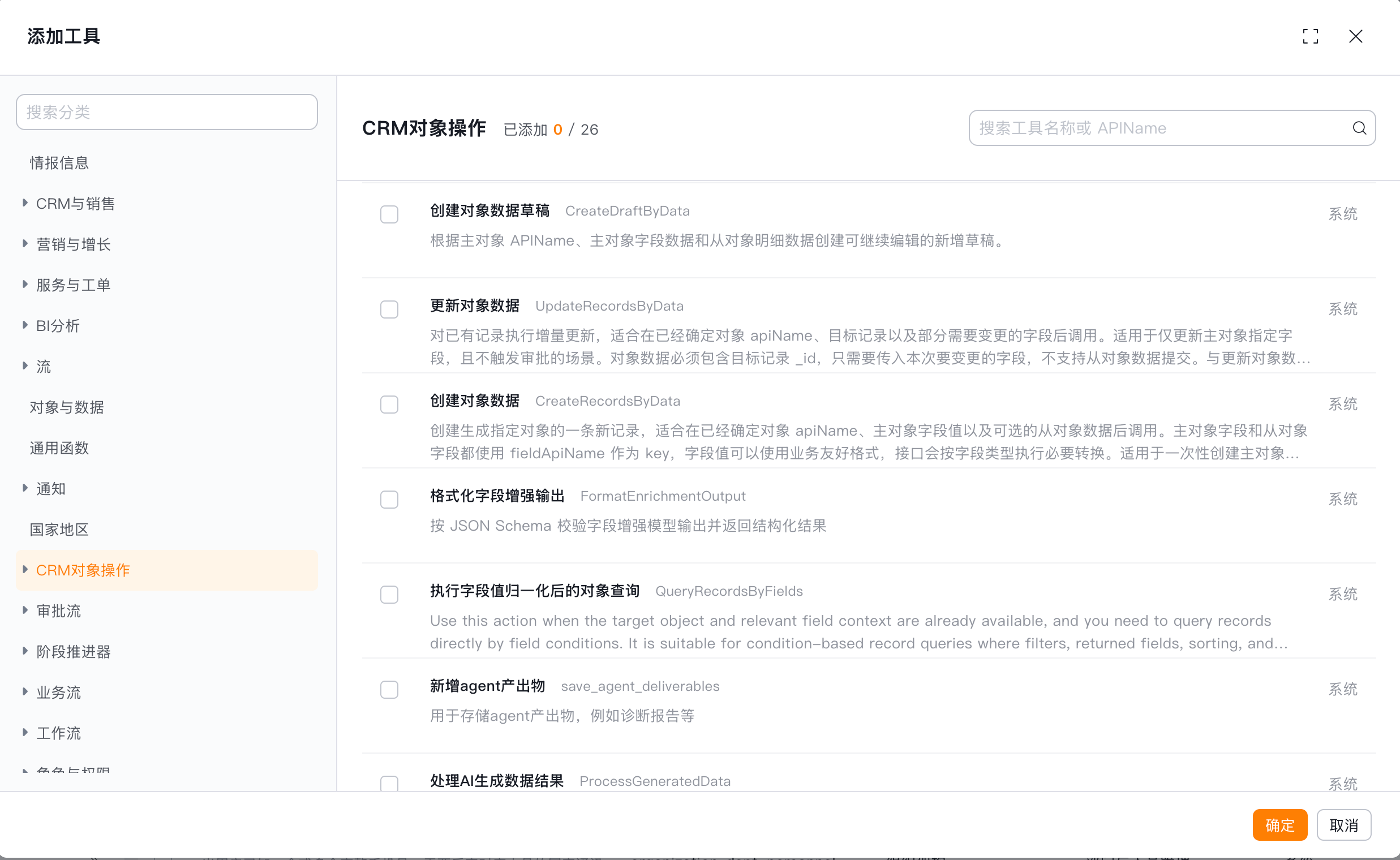Click the FormatEnrichmentOutput API name text
This screenshot has width=1400, height=860.
(x=663, y=496)
